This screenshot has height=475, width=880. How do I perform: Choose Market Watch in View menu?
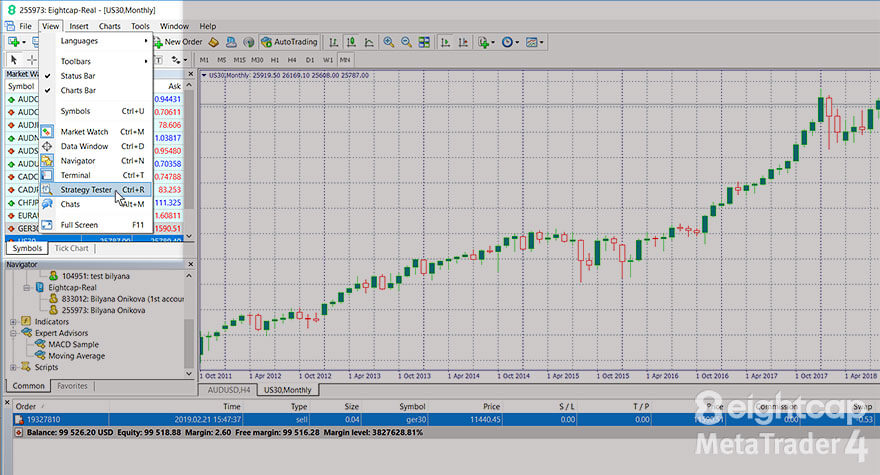[x=96, y=131]
